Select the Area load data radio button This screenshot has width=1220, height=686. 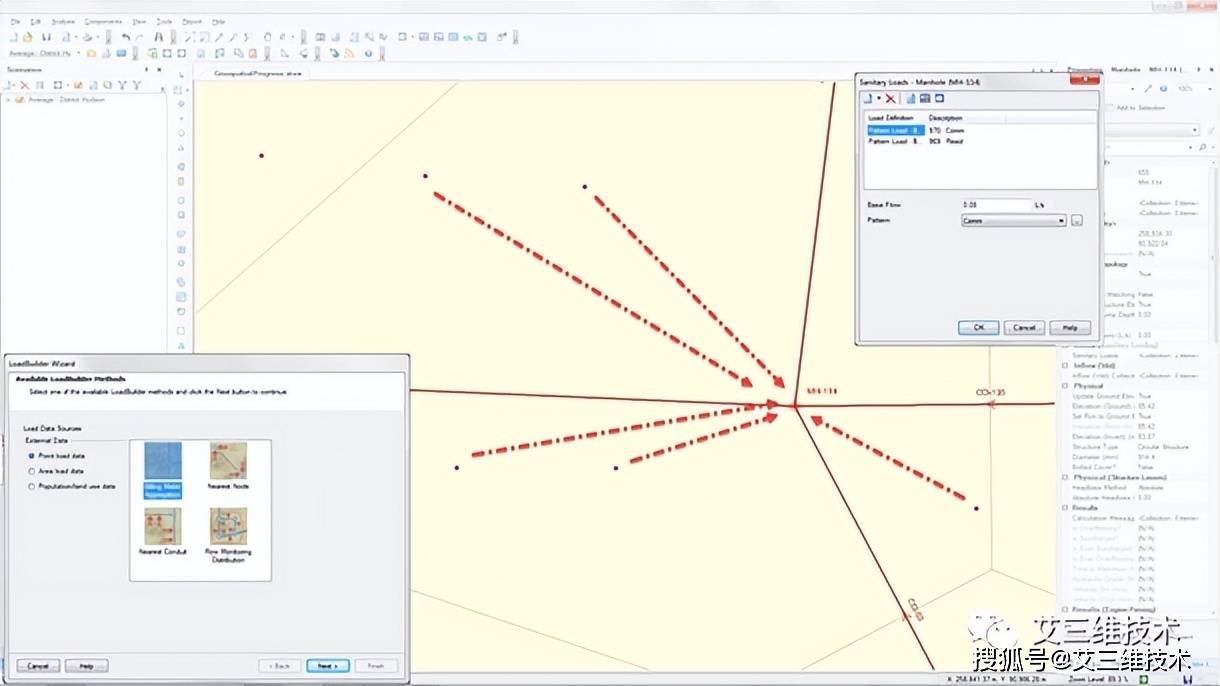click(x=32, y=470)
